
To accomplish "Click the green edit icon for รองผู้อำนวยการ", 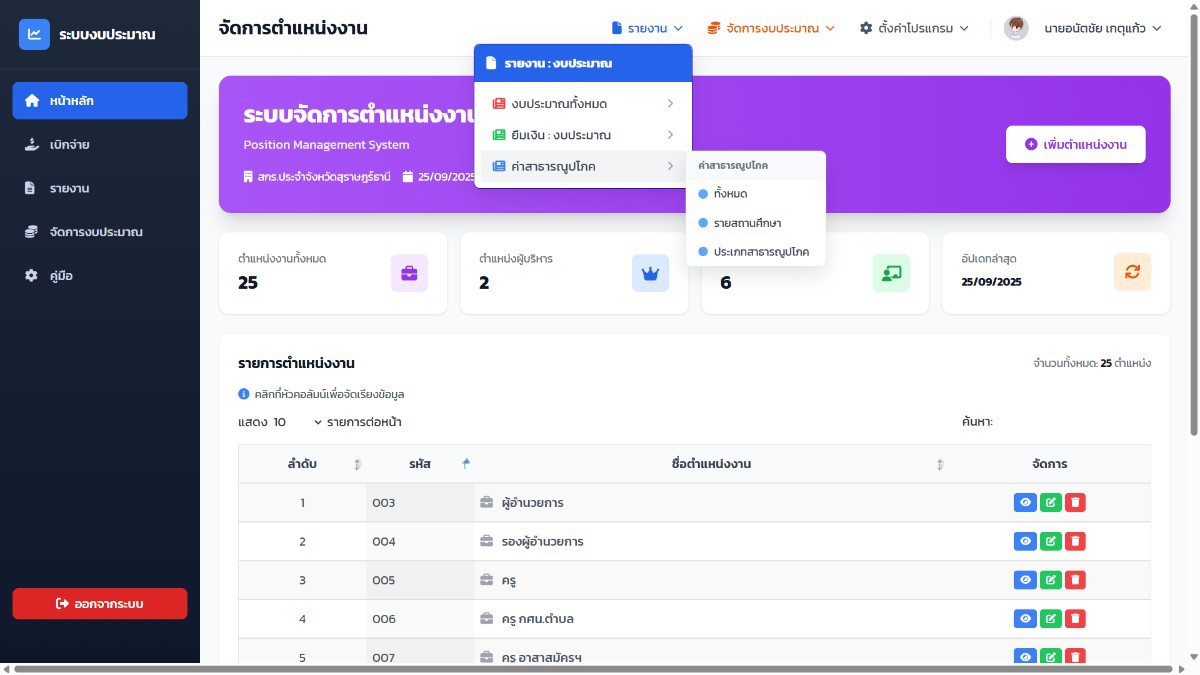I will point(1050,541).
